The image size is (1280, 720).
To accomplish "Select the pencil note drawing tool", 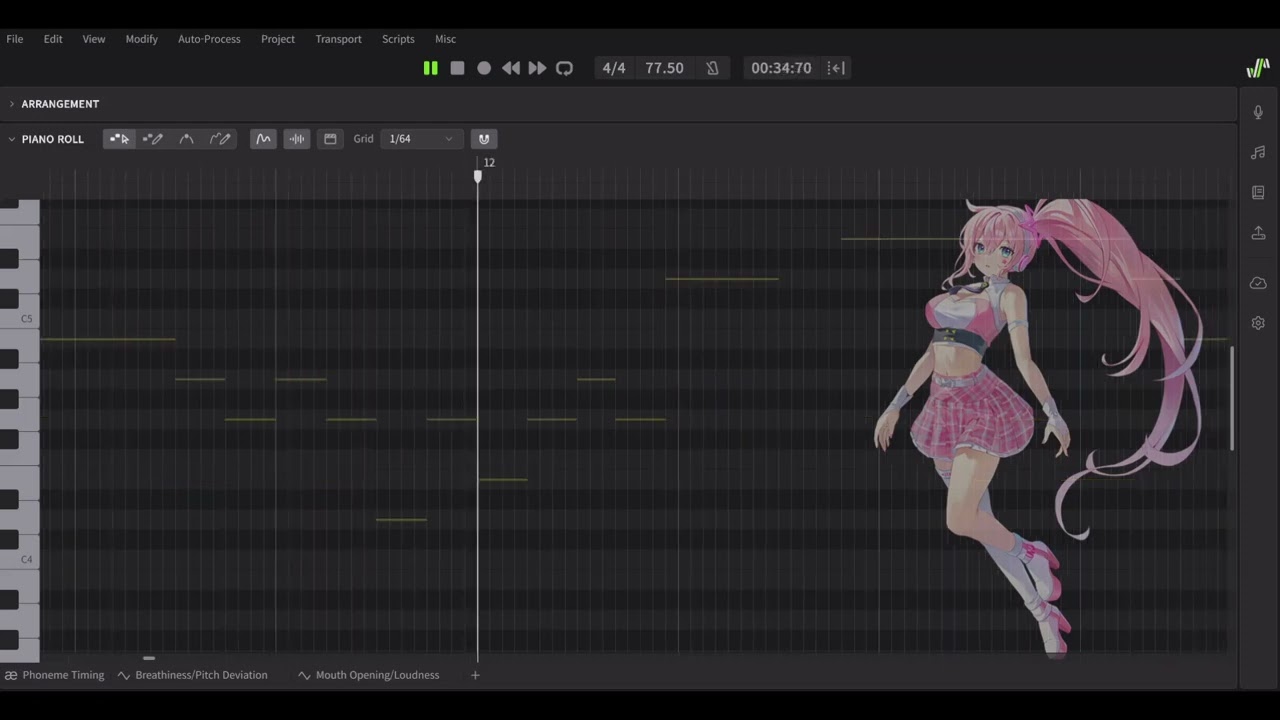I will [x=153, y=139].
